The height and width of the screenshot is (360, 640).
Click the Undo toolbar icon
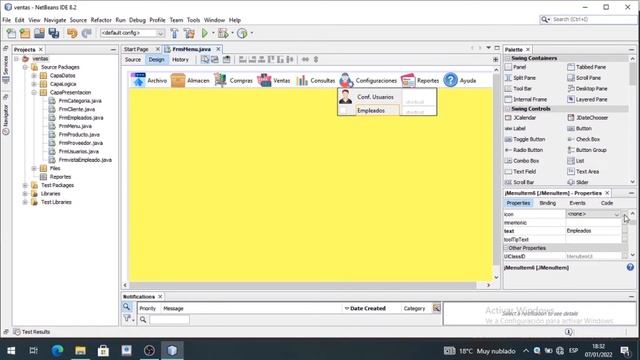(x=72, y=33)
